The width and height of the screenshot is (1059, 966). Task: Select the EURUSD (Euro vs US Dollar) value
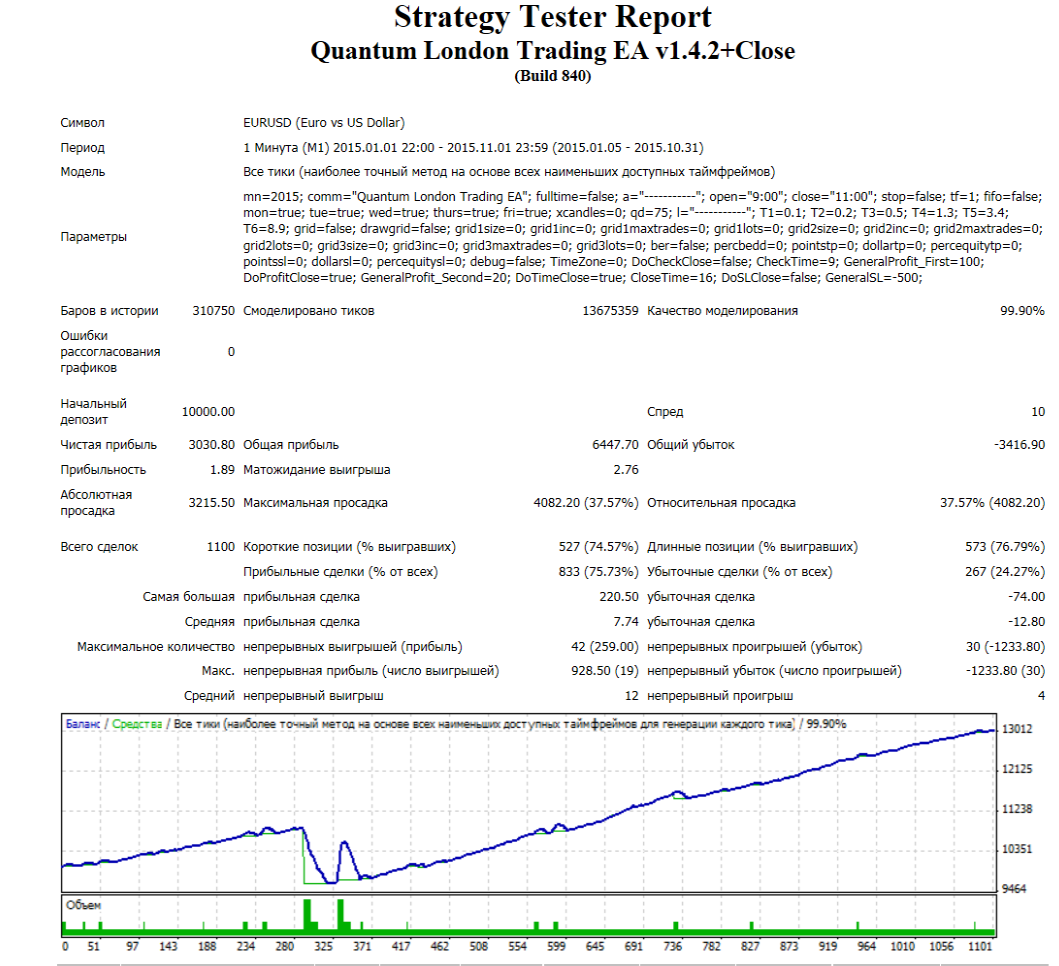pos(324,122)
